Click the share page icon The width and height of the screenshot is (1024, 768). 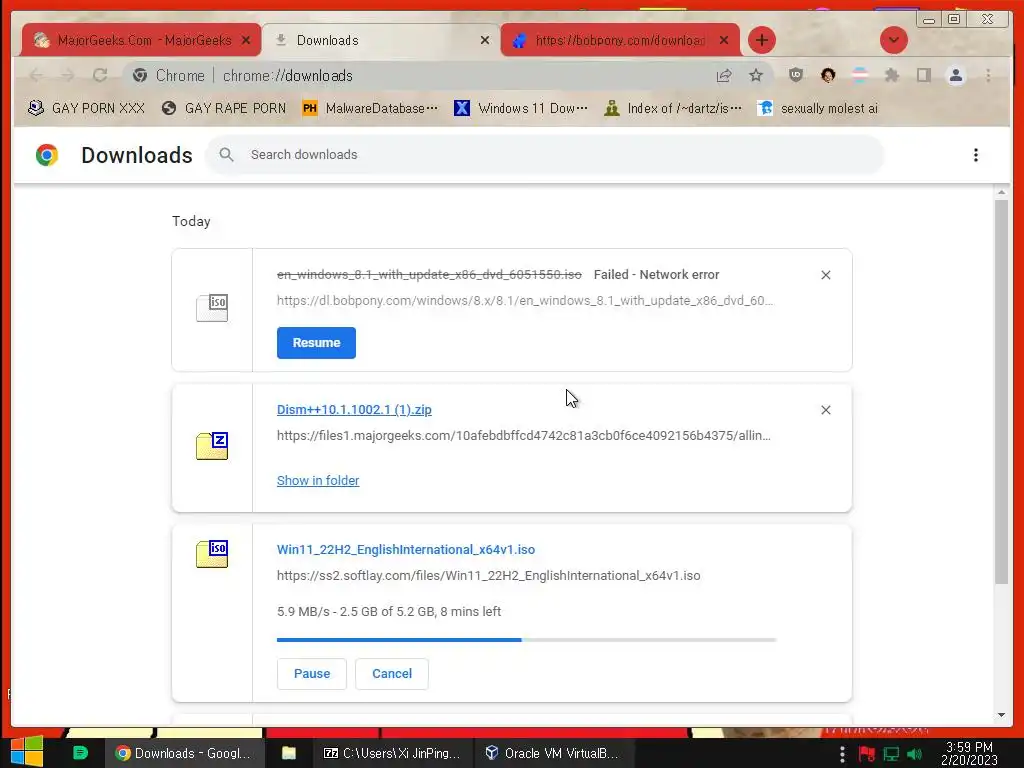(724, 76)
